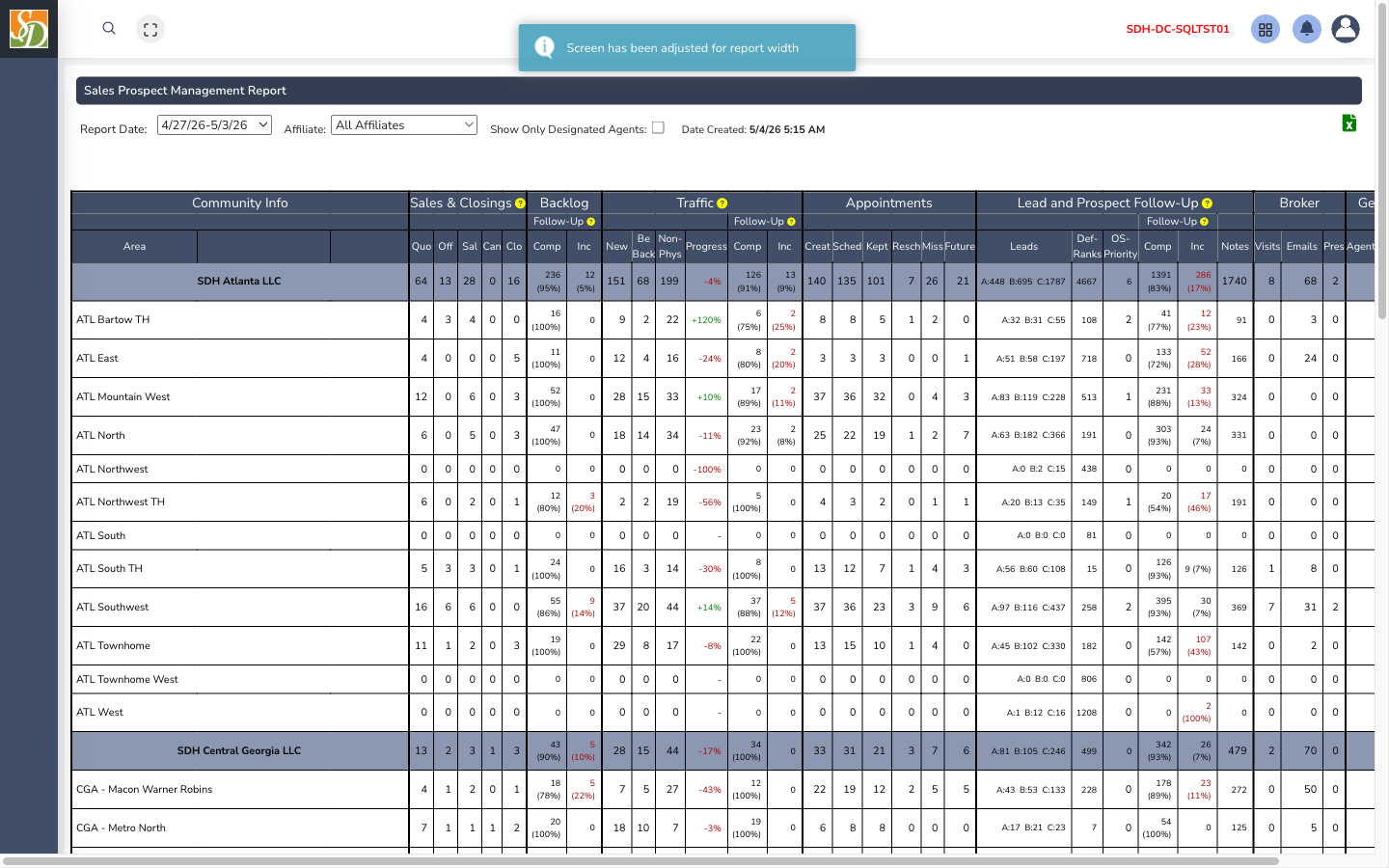Click the info icon in the notification
This screenshot has width=1389, height=868.
point(544,47)
